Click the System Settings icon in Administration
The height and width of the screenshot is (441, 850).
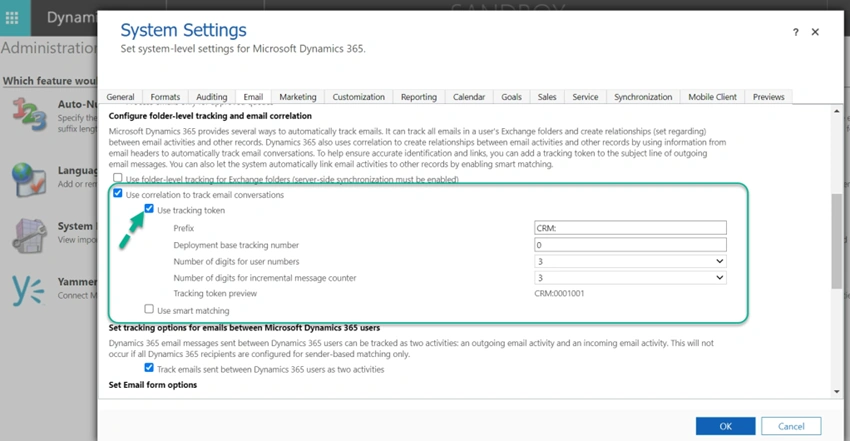click(x=29, y=236)
